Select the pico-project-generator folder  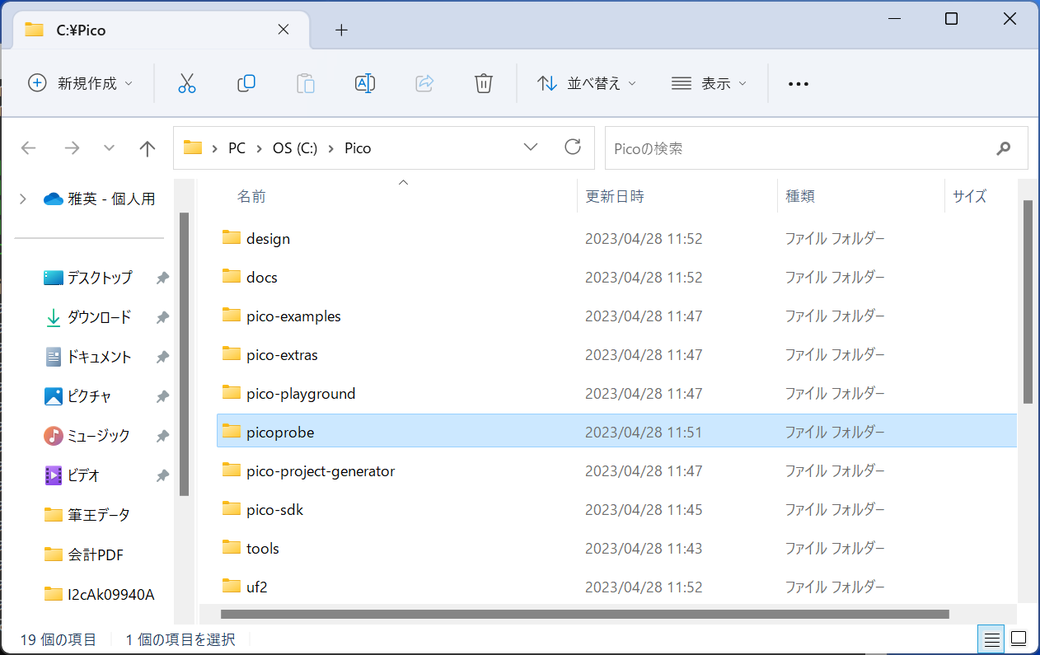point(320,471)
